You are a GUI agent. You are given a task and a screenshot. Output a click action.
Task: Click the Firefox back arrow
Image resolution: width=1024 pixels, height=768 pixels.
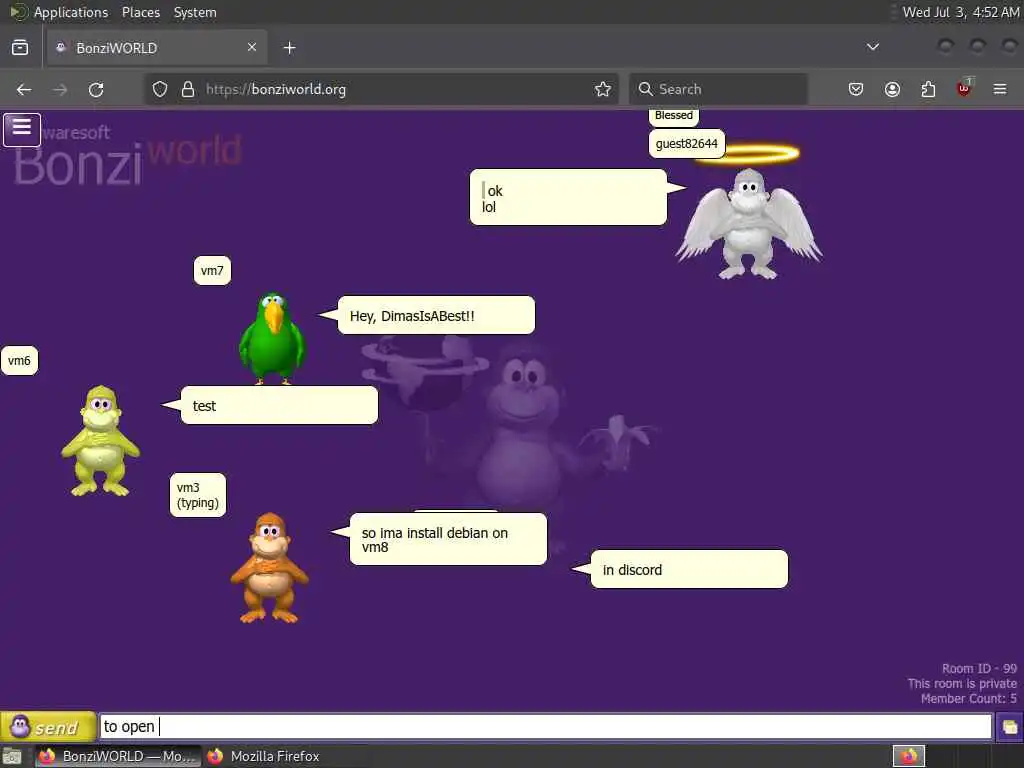click(x=24, y=89)
